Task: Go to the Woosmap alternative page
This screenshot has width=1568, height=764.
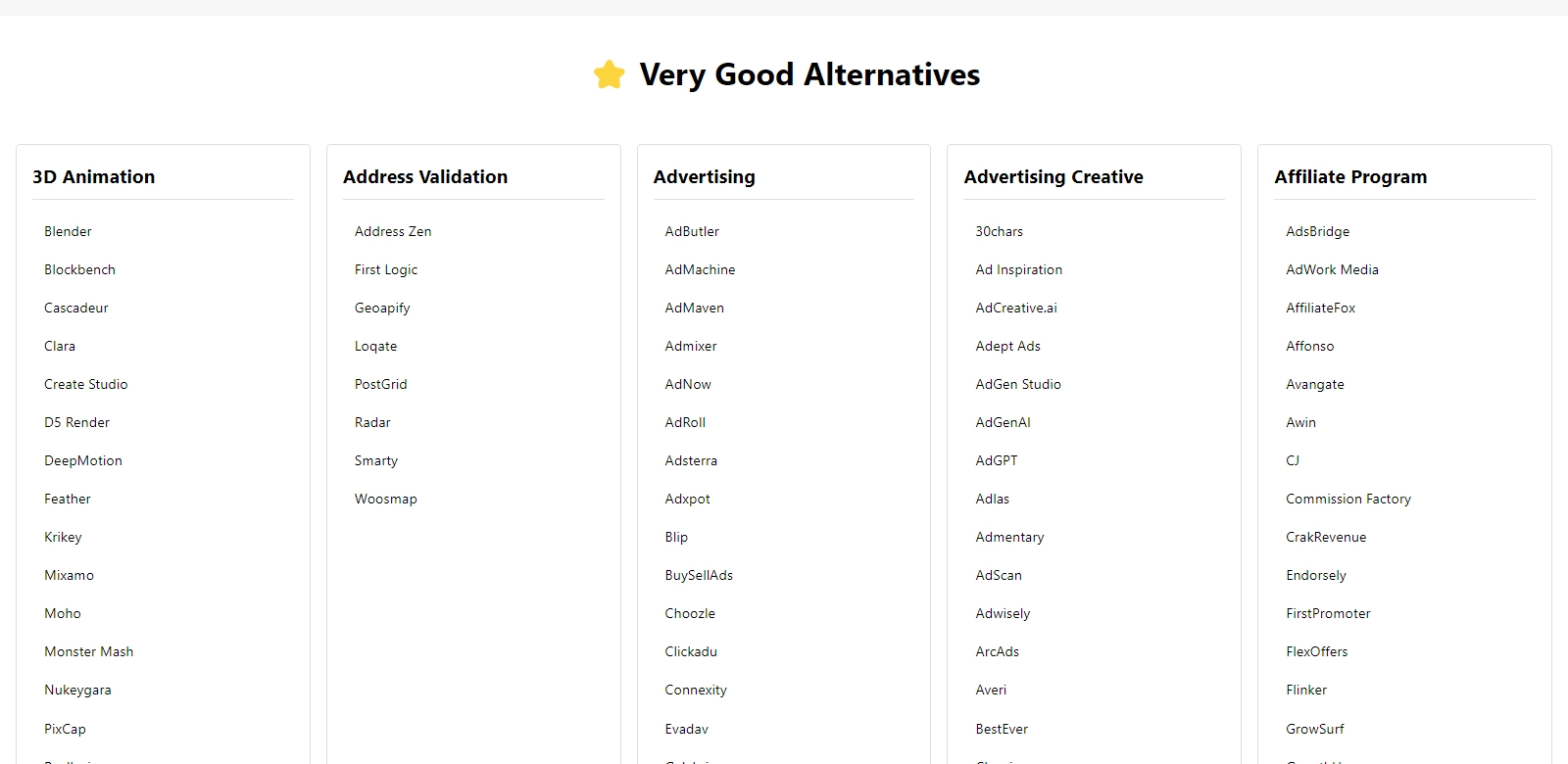Action: tap(385, 499)
